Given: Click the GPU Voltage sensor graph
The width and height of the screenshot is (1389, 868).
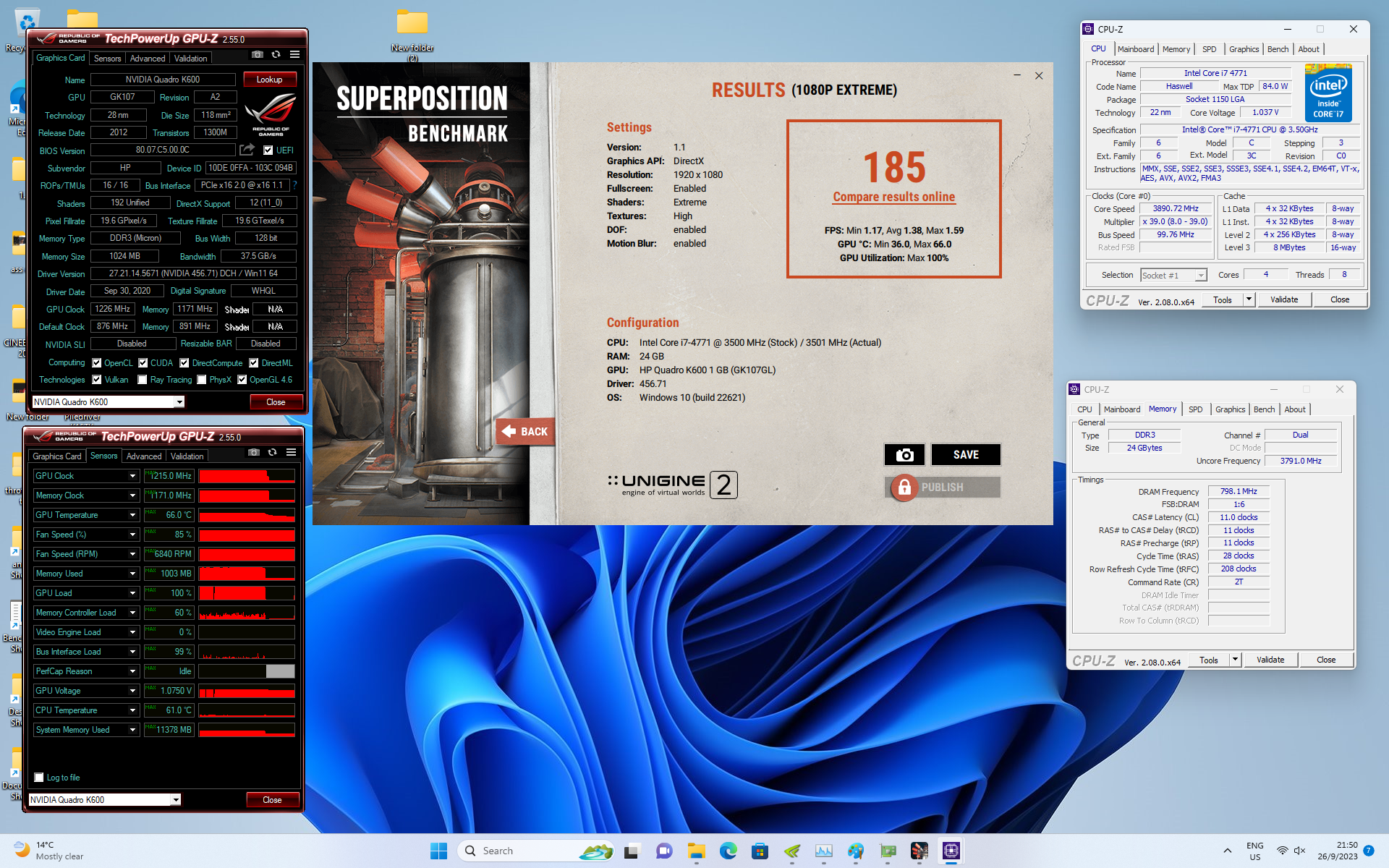Looking at the screenshot, I should (247, 691).
